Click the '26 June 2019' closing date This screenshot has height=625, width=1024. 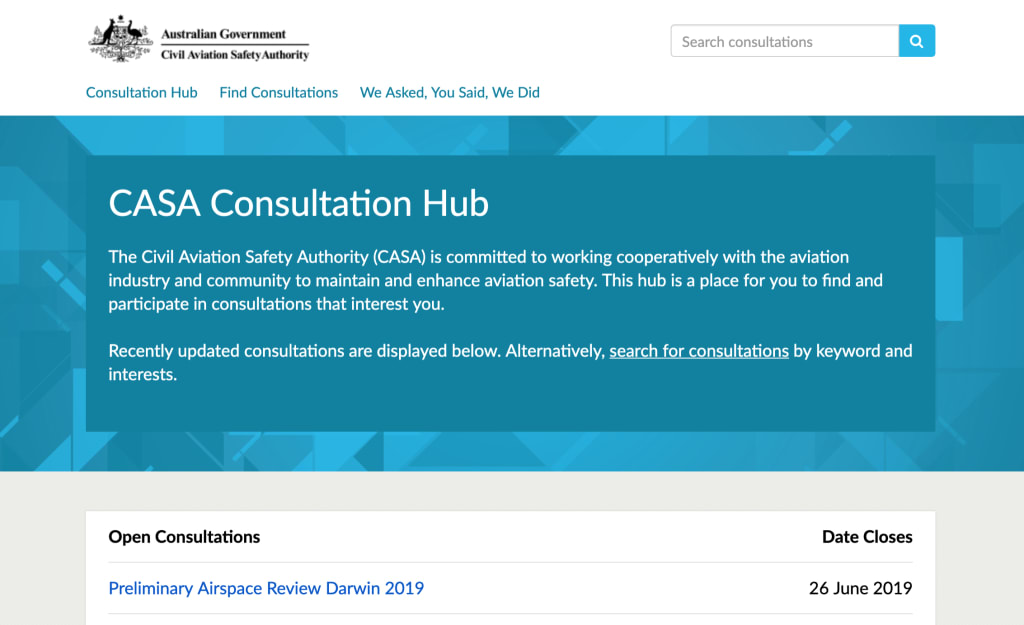point(860,588)
